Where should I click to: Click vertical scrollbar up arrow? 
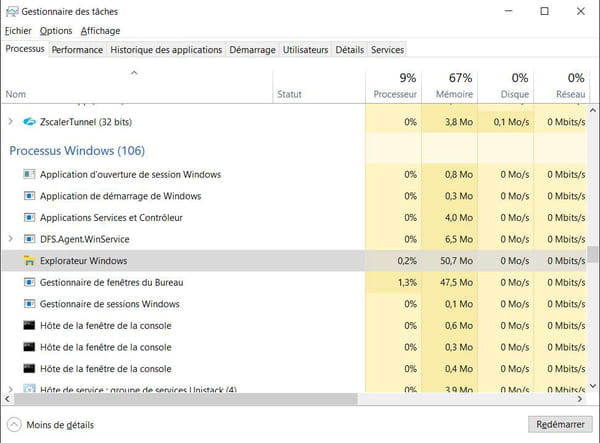[x=593, y=110]
